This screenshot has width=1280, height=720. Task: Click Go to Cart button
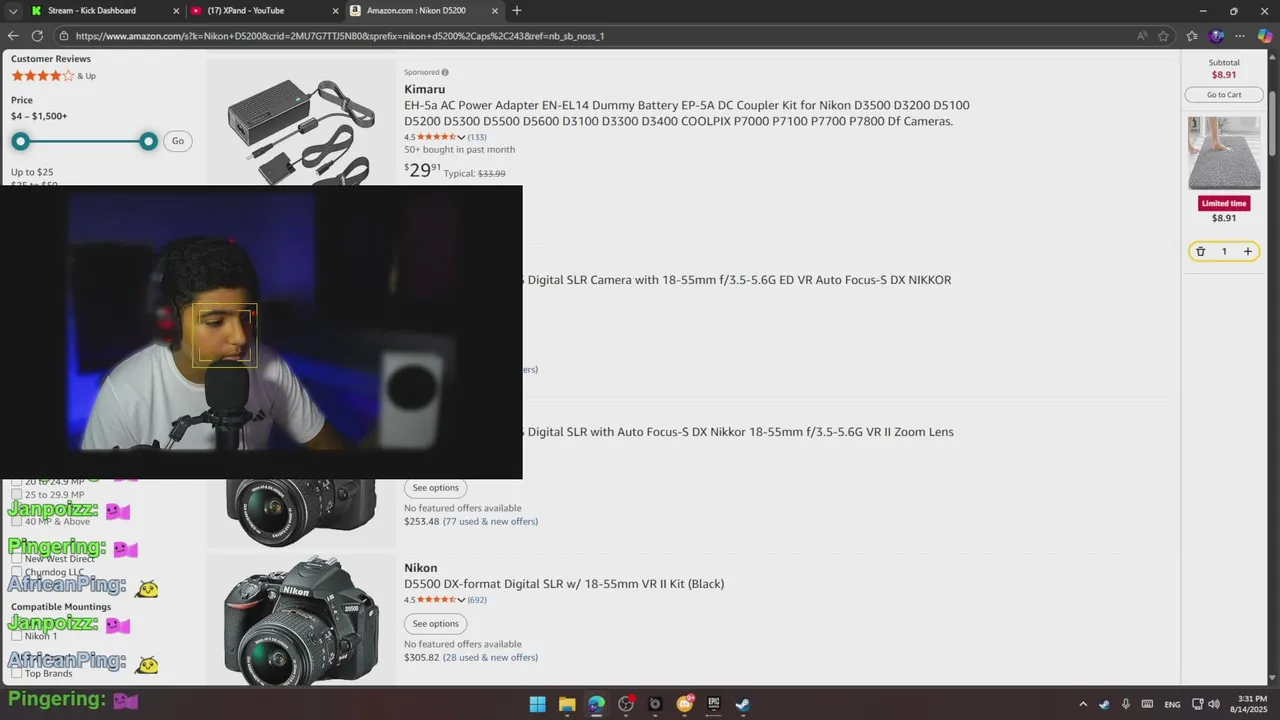(1224, 95)
